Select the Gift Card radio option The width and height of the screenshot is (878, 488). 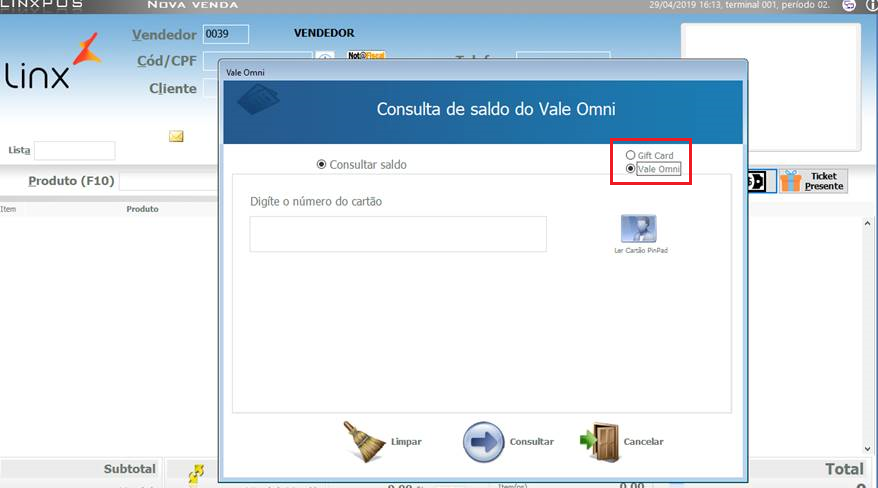(631, 155)
